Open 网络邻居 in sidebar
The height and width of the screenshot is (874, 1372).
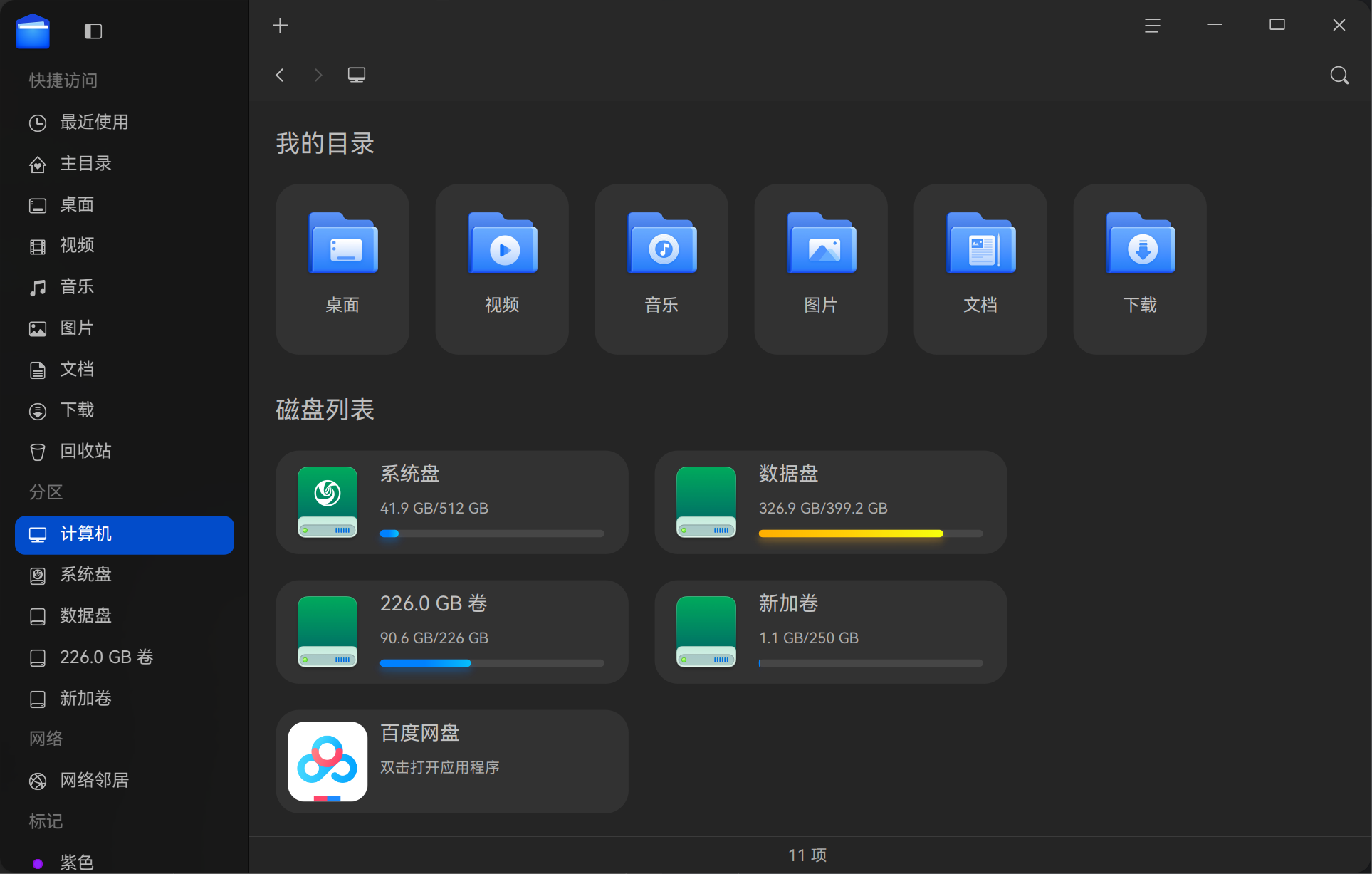125,781
